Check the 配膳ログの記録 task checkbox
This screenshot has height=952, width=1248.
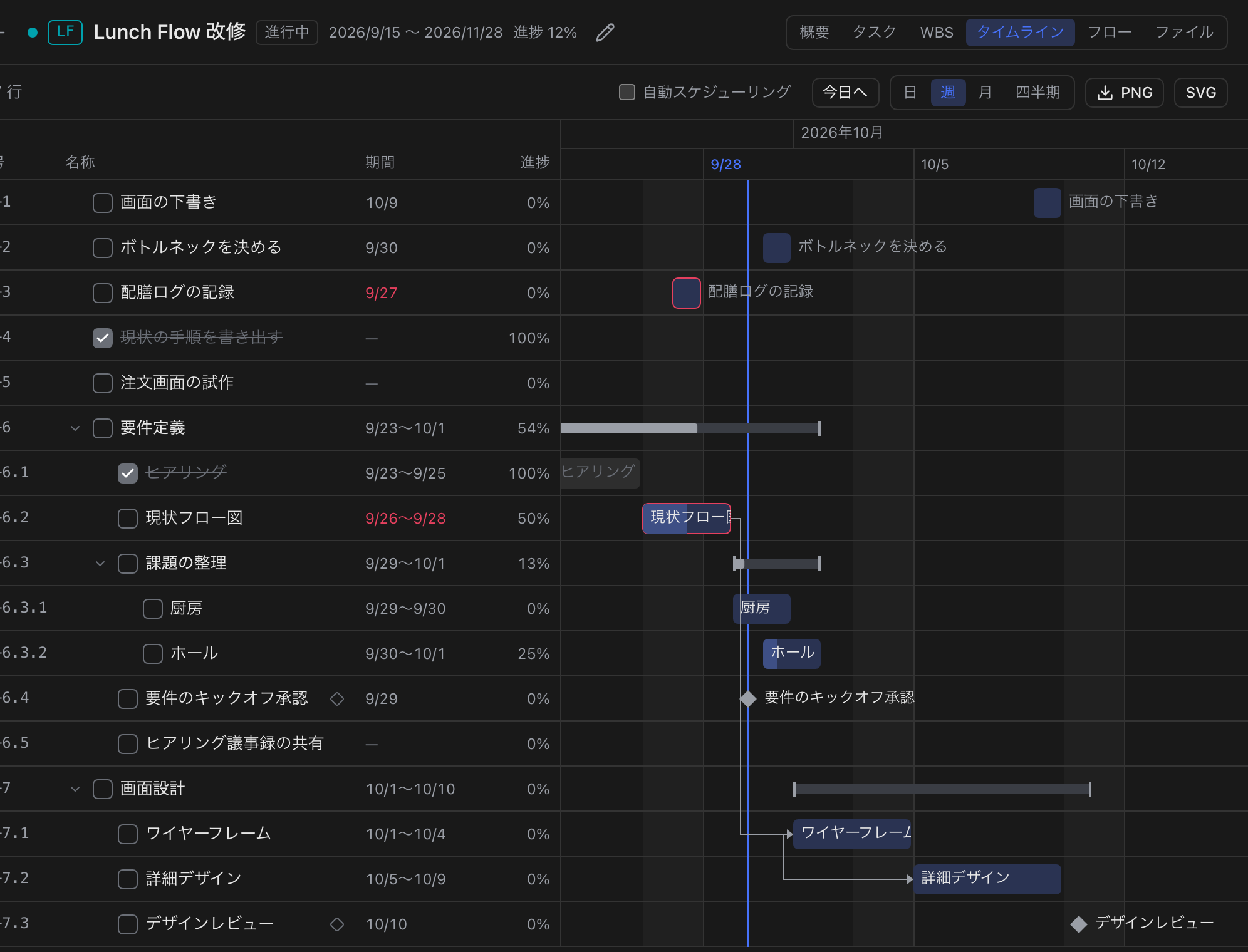point(103,292)
